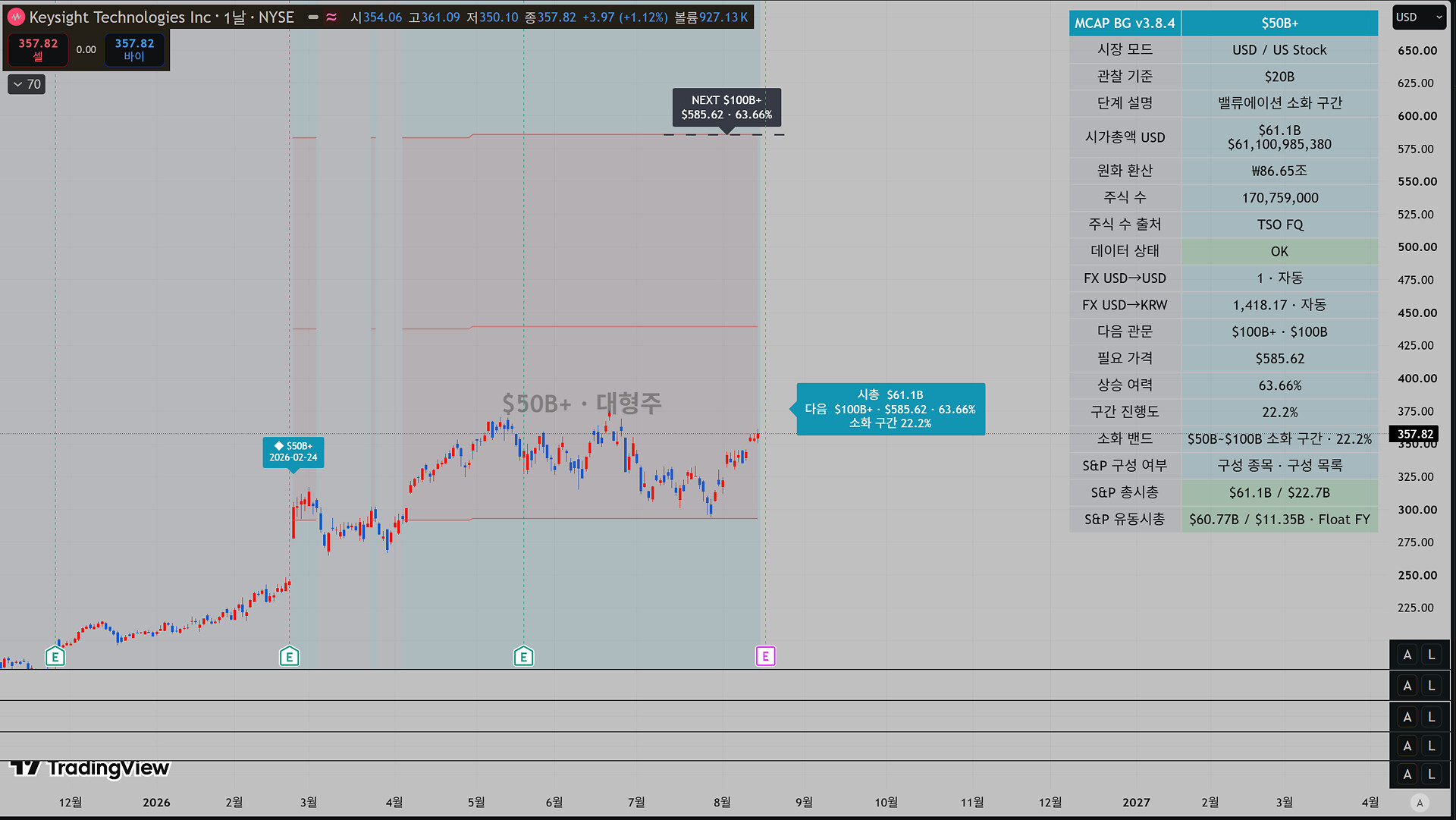Click the 밸류에이션 소화 구간 cell
The height and width of the screenshot is (820, 1456).
click(x=1279, y=103)
